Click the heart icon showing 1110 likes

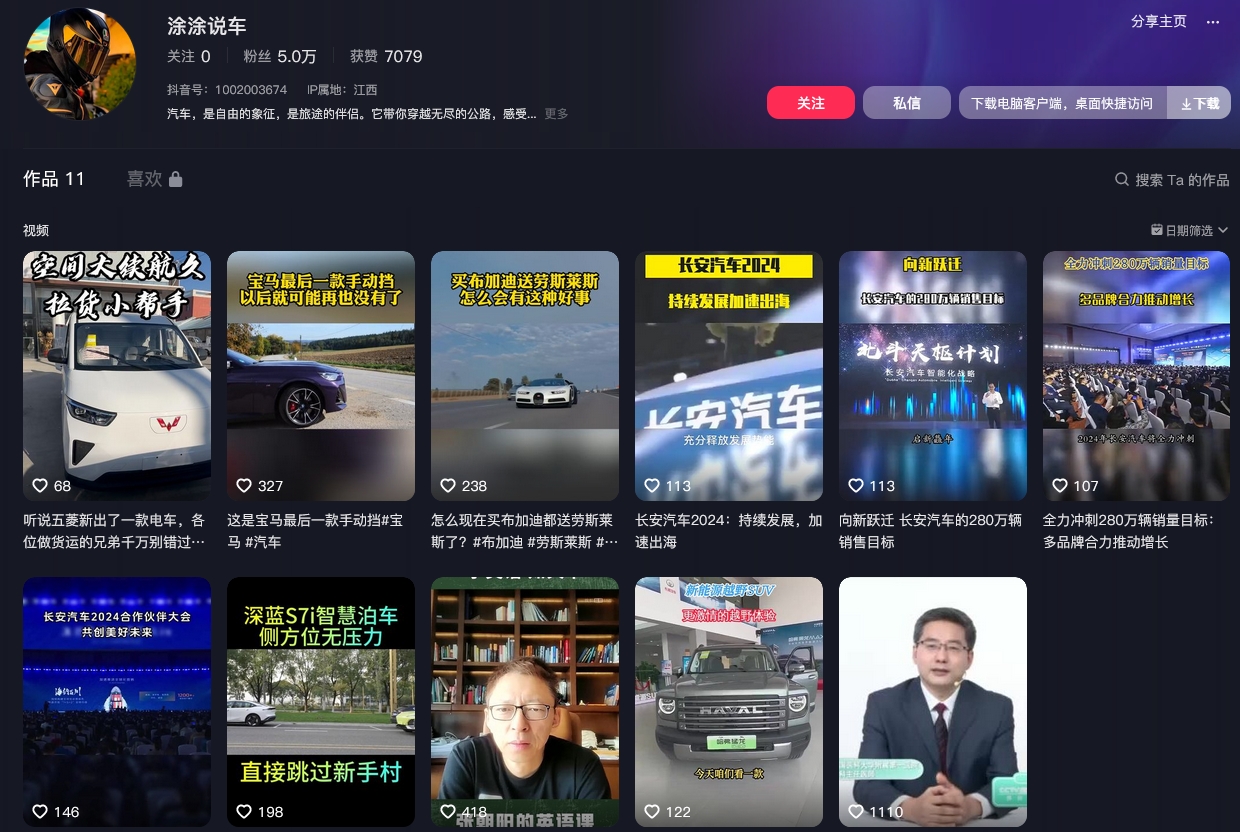pyautogui.click(x=856, y=811)
